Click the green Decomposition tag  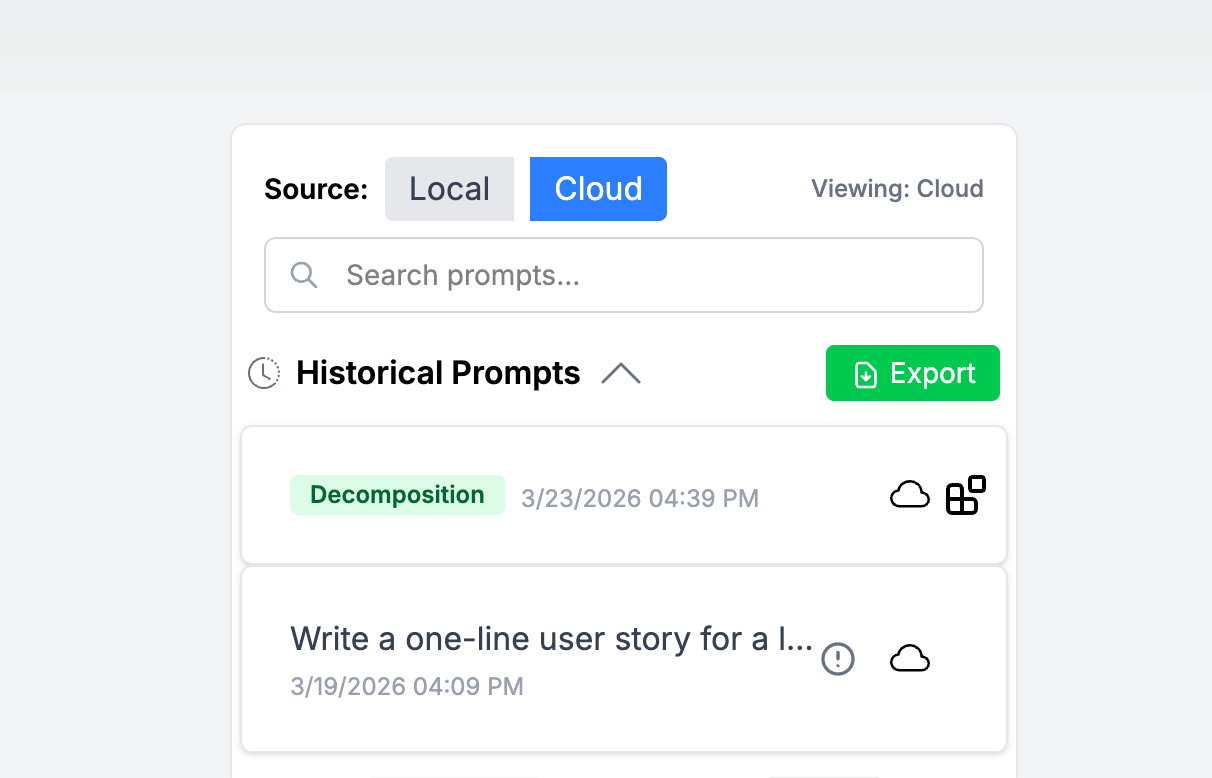[x=397, y=495]
